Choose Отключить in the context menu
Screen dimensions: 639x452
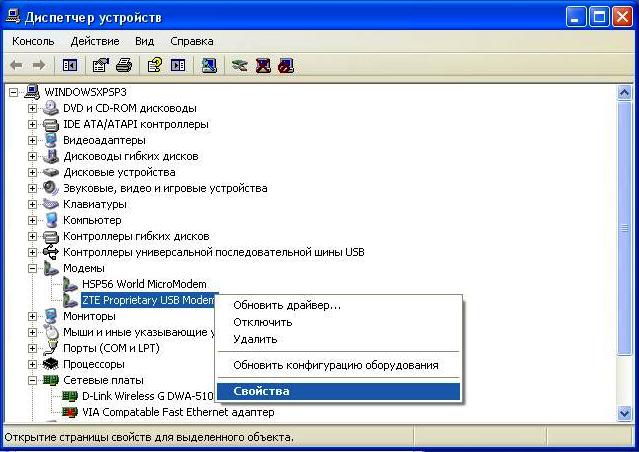pyautogui.click(x=262, y=322)
